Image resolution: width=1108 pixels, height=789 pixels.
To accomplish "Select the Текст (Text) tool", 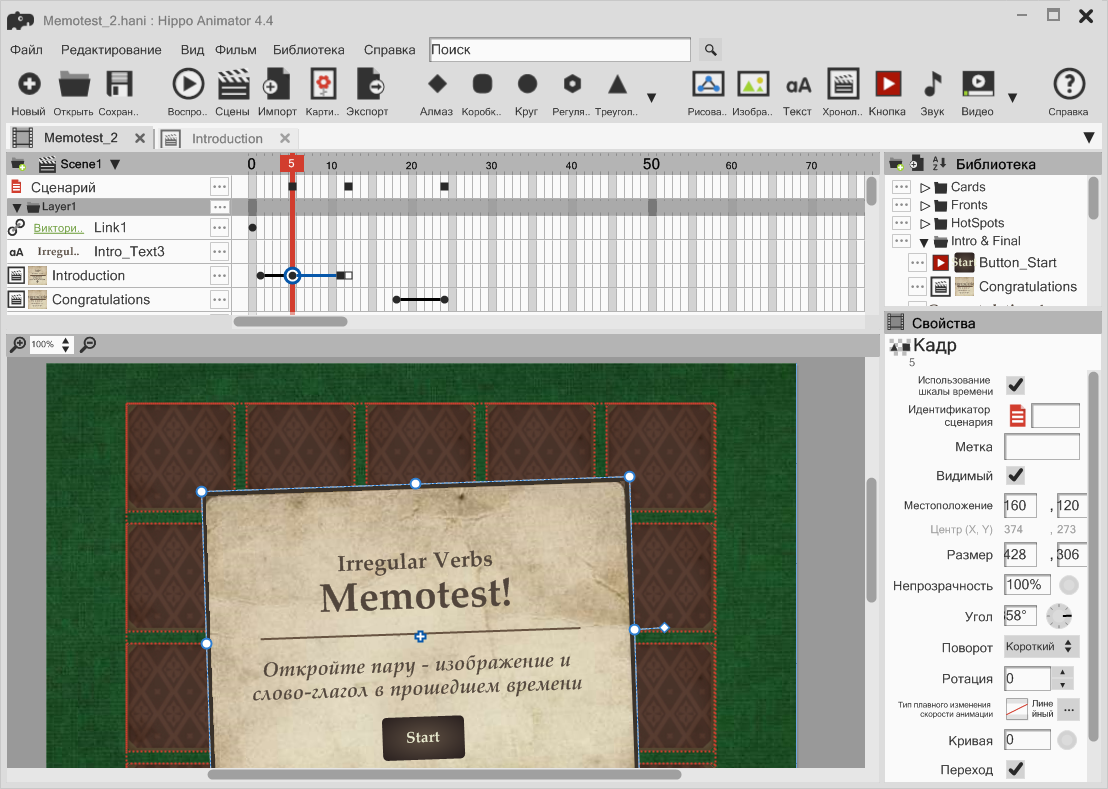I will pyautogui.click(x=798, y=85).
